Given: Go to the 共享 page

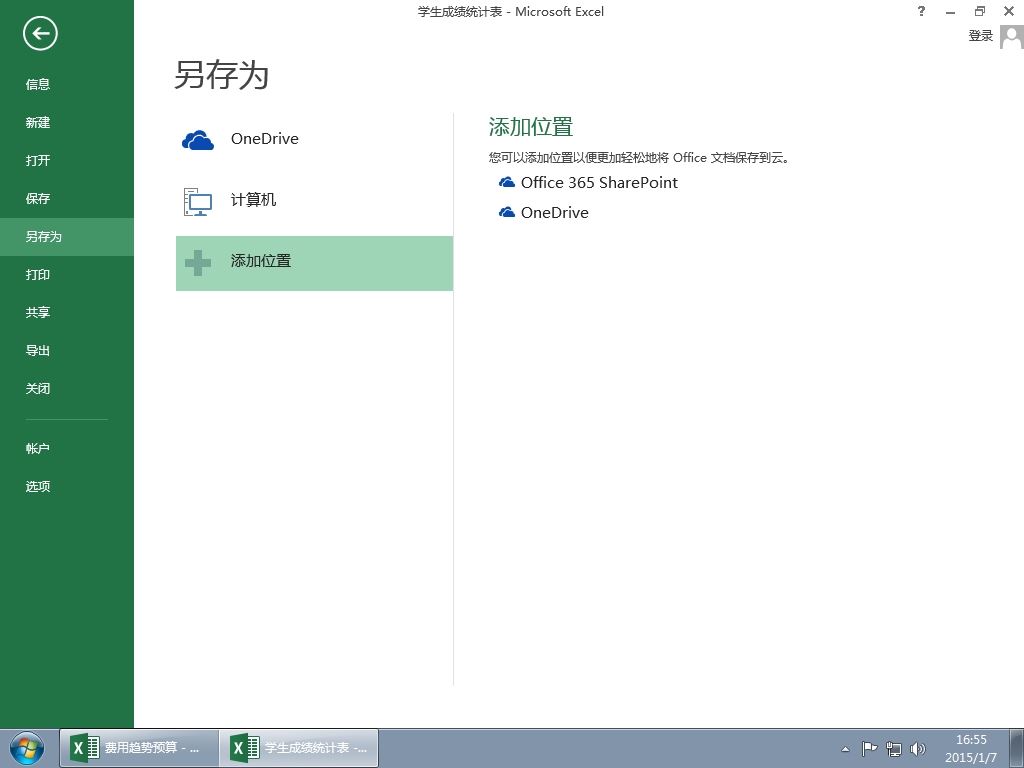Looking at the screenshot, I should (38, 312).
